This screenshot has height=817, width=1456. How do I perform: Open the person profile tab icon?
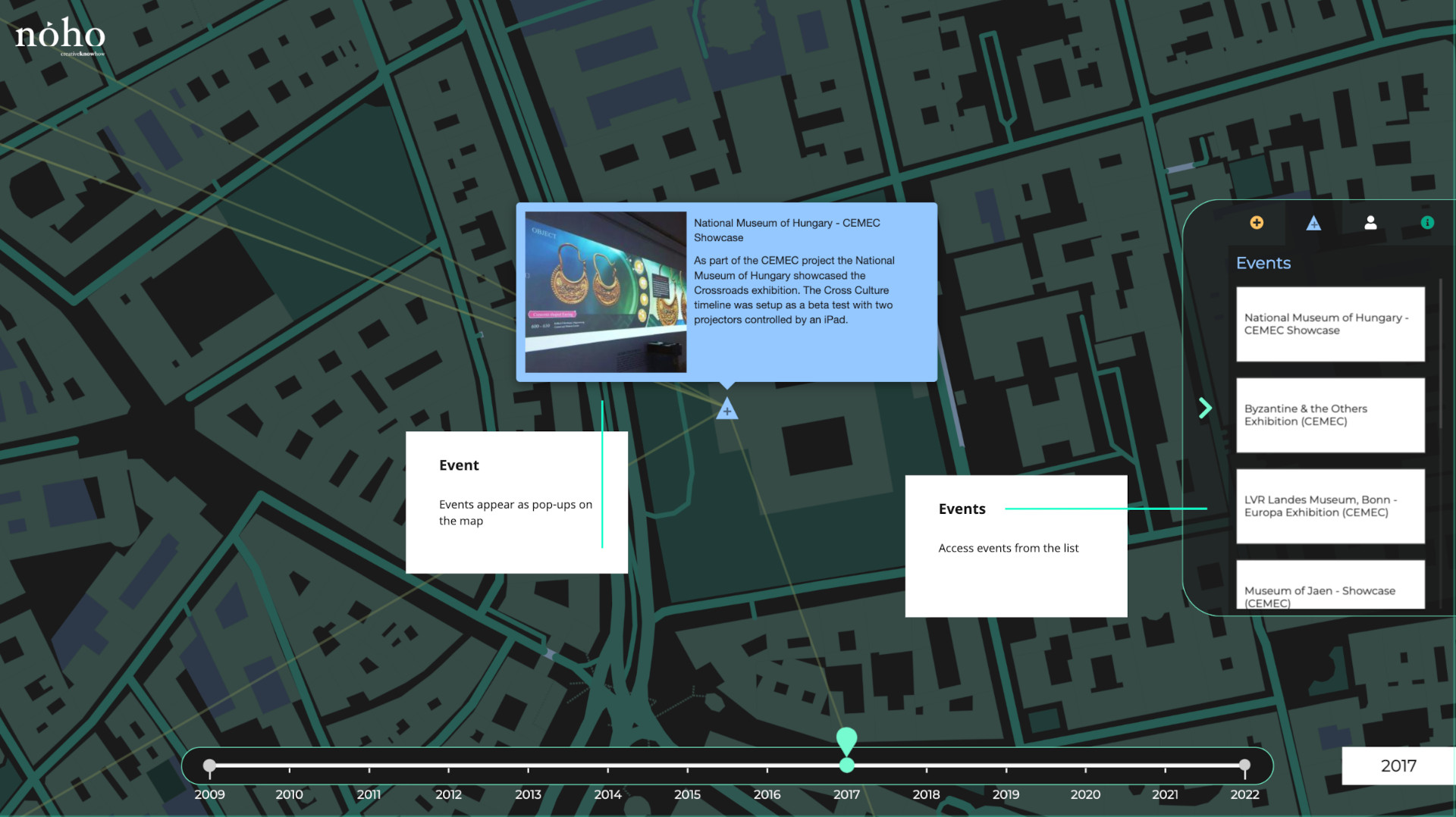tap(1370, 222)
